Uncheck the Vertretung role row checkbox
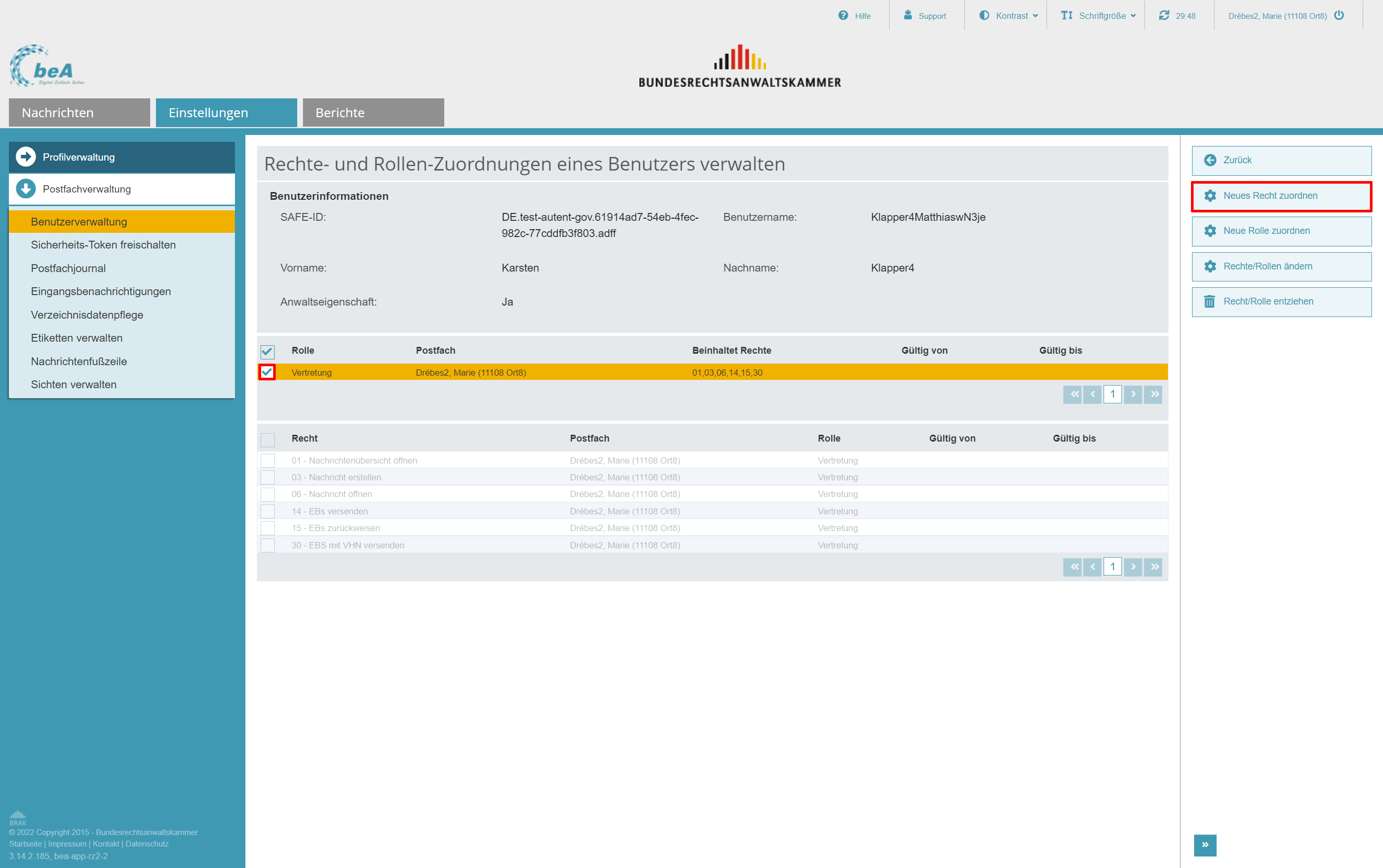 pos(267,372)
